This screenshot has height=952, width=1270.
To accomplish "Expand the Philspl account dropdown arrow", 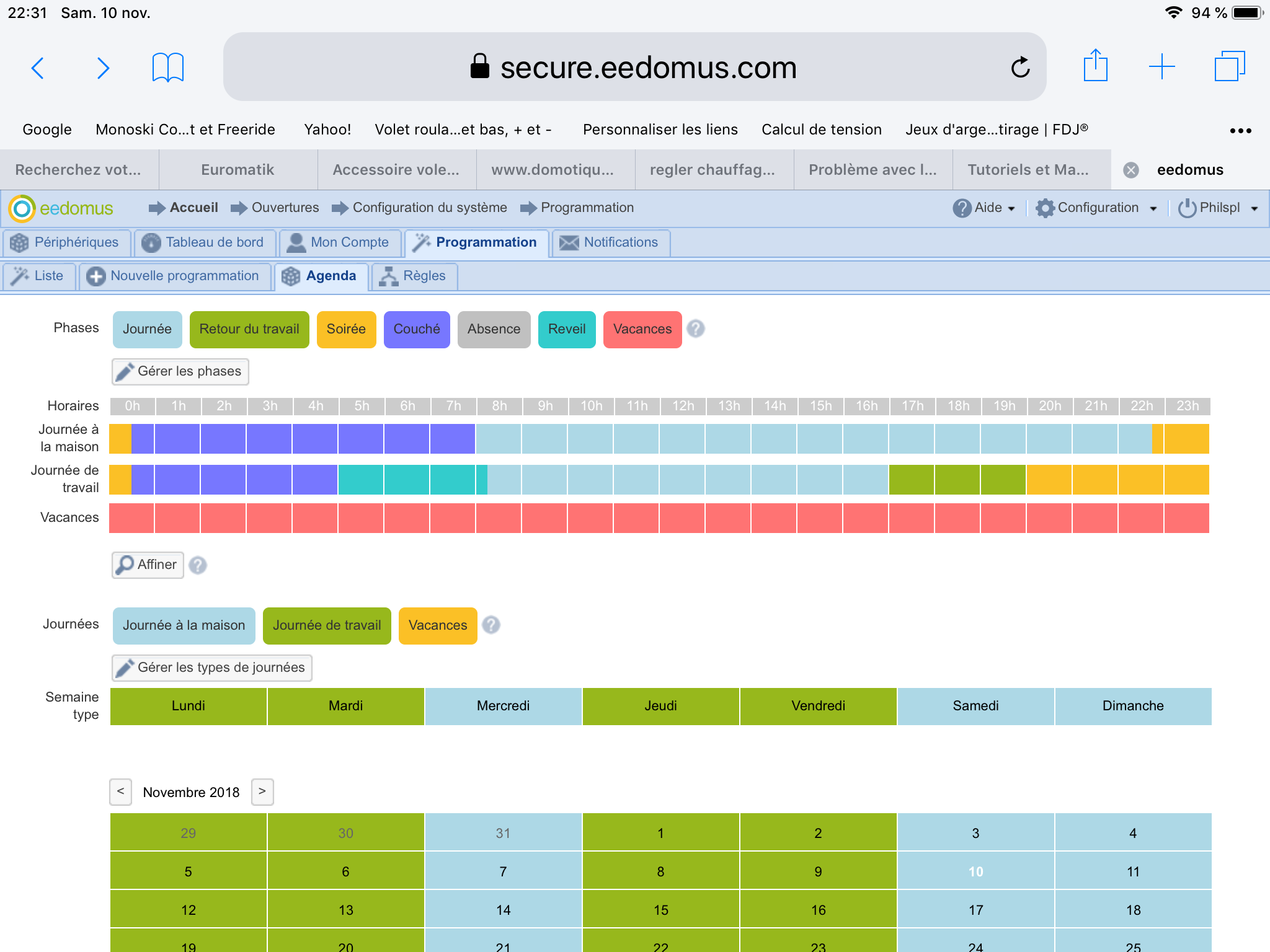I will [1254, 209].
